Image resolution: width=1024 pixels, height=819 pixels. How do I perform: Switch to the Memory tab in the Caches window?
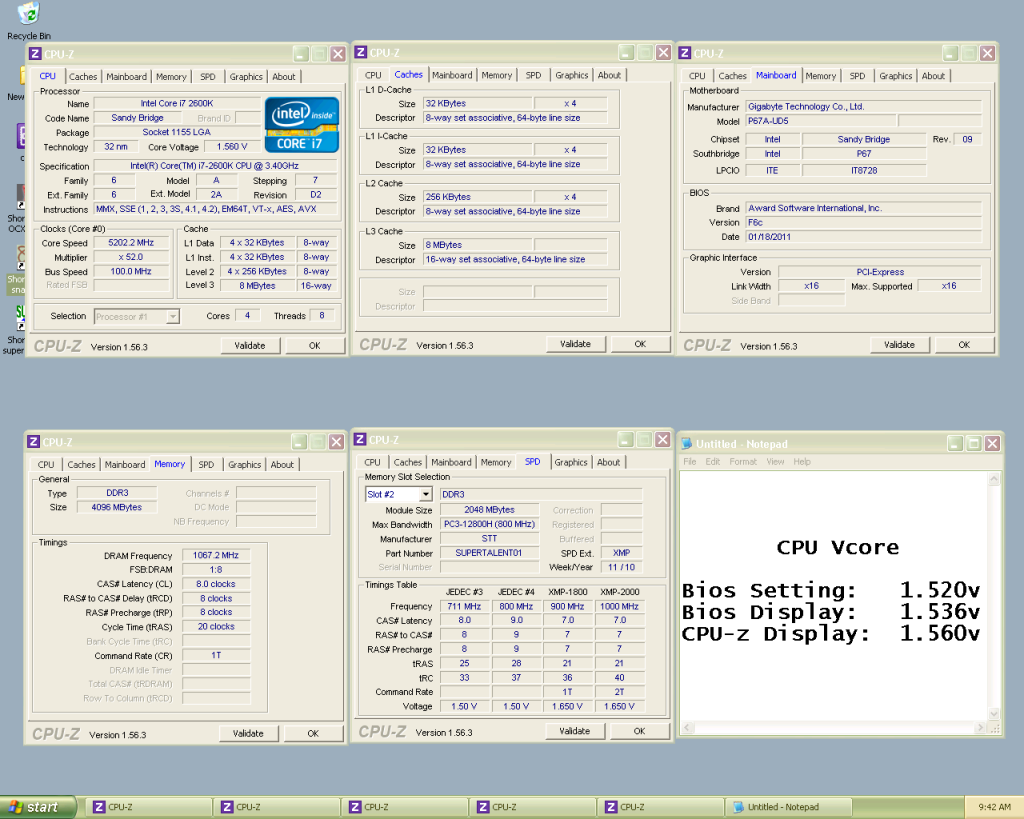click(496, 75)
